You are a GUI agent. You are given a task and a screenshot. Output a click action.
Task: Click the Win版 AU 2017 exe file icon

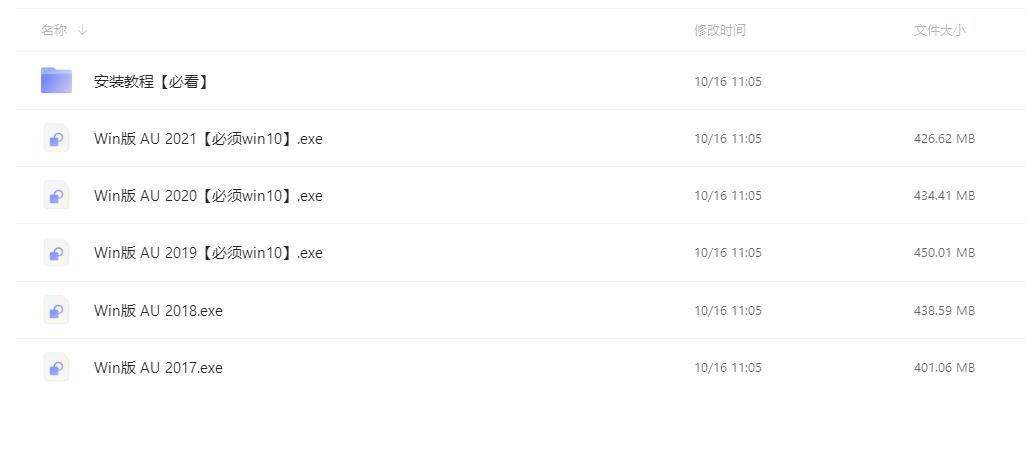click(56, 367)
